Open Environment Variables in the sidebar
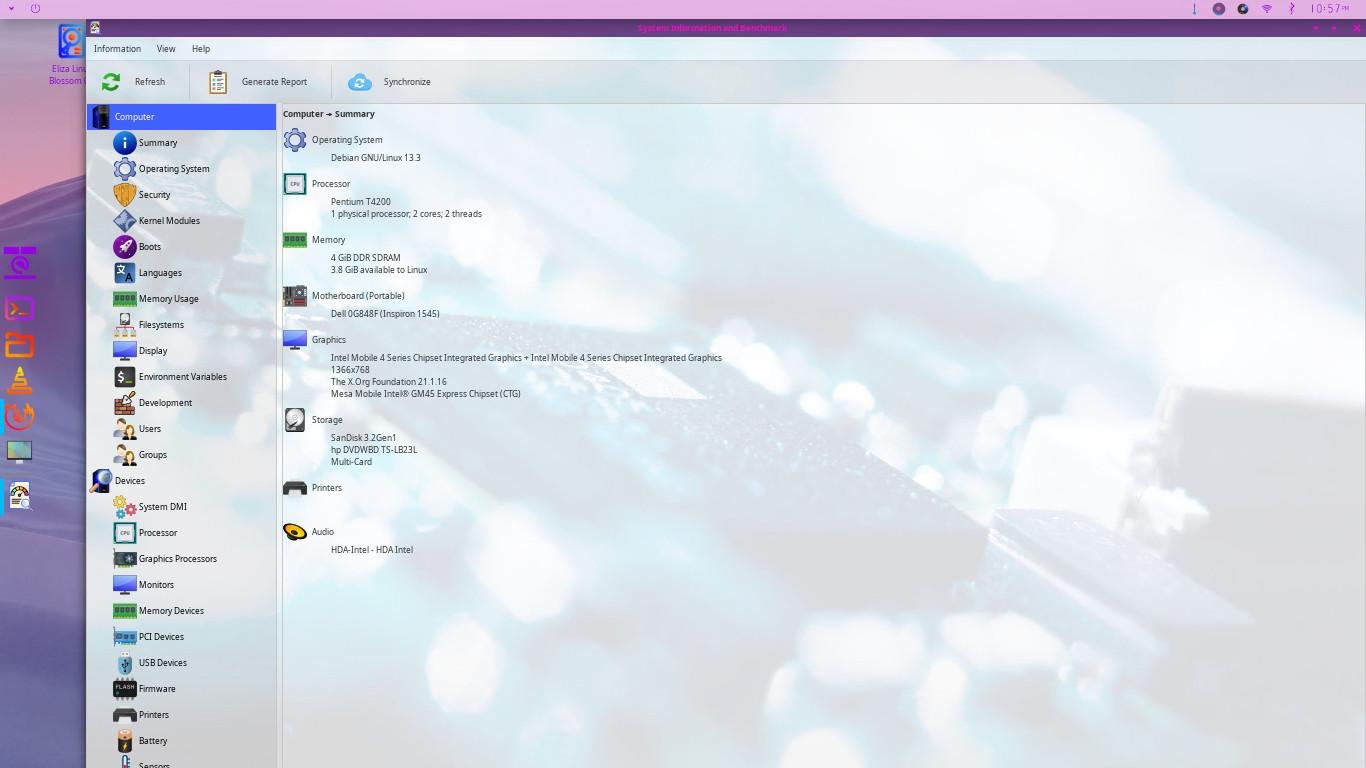This screenshot has height=768, width=1366. click(x=182, y=377)
